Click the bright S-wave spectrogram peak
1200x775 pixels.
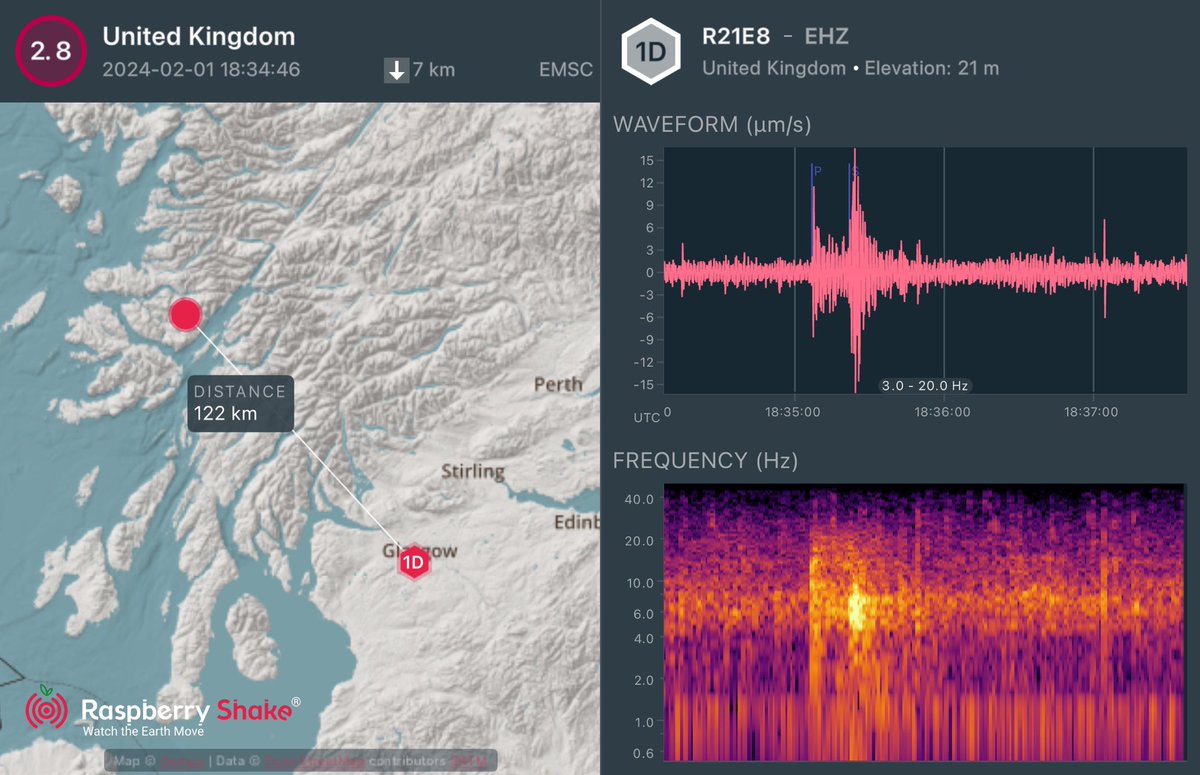(857, 607)
